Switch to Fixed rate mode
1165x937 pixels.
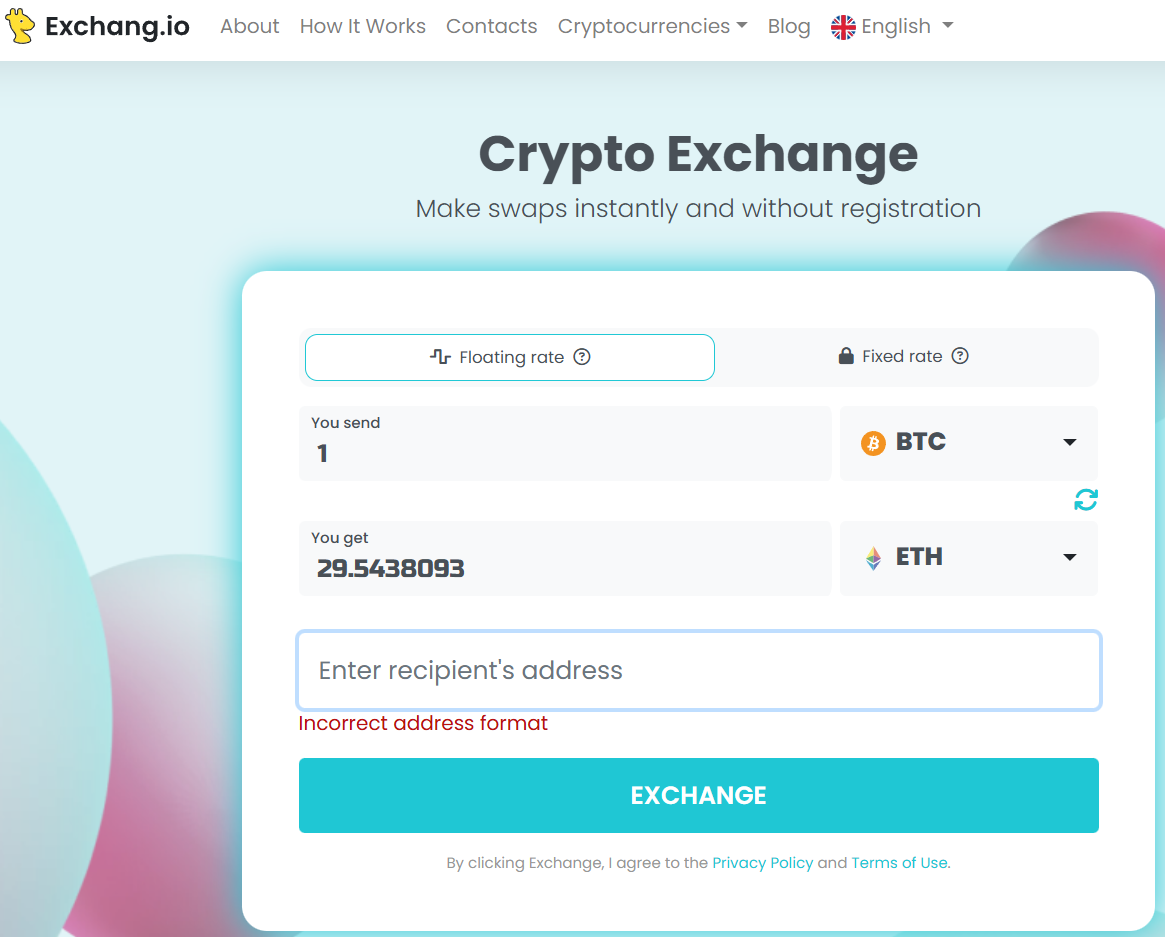[x=904, y=356]
